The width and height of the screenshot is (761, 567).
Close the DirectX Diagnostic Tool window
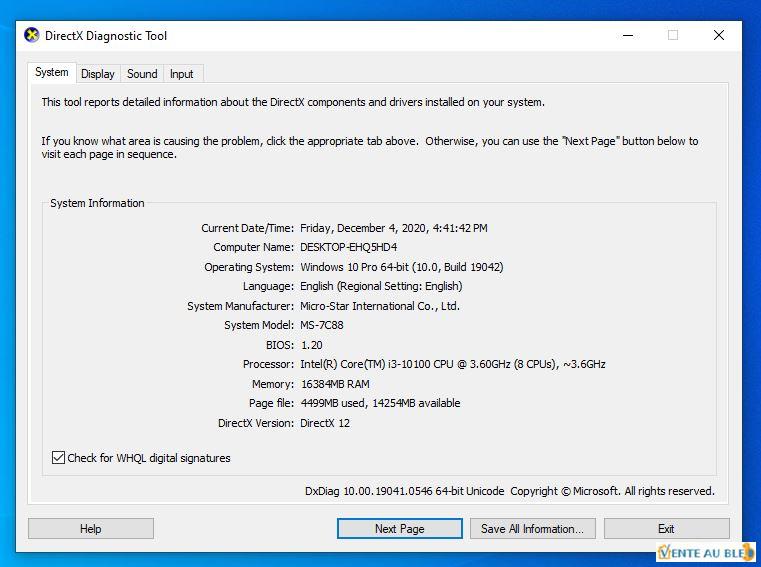pos(719,35)
